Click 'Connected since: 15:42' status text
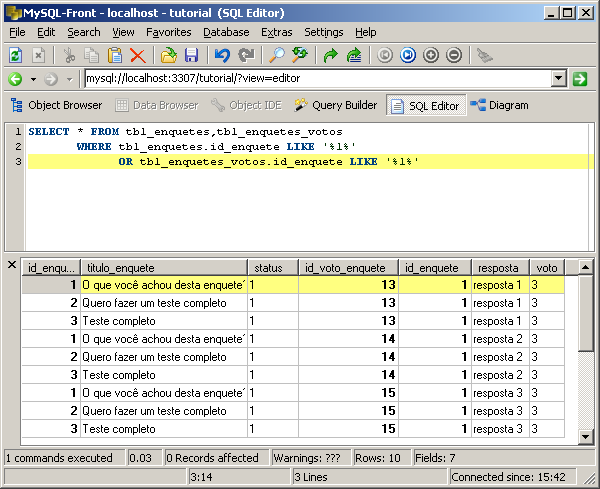 click(x=511, y=477)
